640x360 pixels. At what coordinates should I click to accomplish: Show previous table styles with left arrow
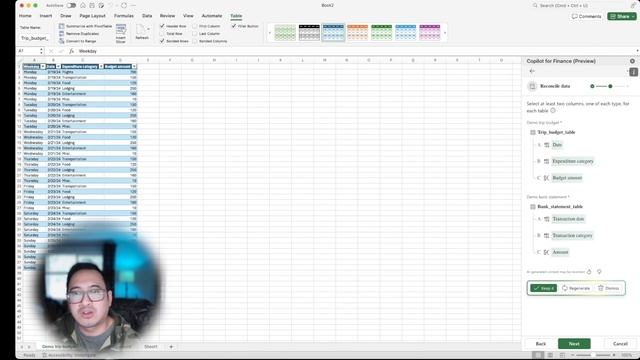tap(269, 33)
